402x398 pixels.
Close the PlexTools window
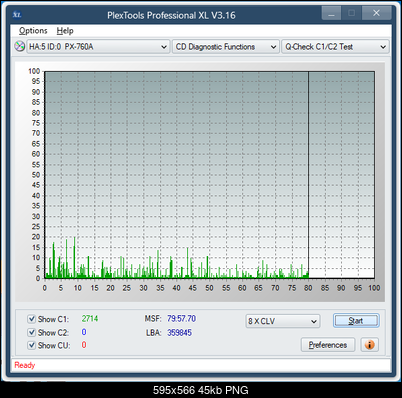(x=376, y=13)
